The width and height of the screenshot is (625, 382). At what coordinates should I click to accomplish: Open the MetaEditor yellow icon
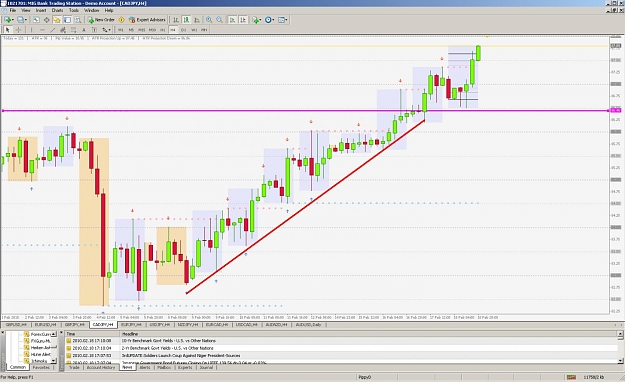point(122,20)
